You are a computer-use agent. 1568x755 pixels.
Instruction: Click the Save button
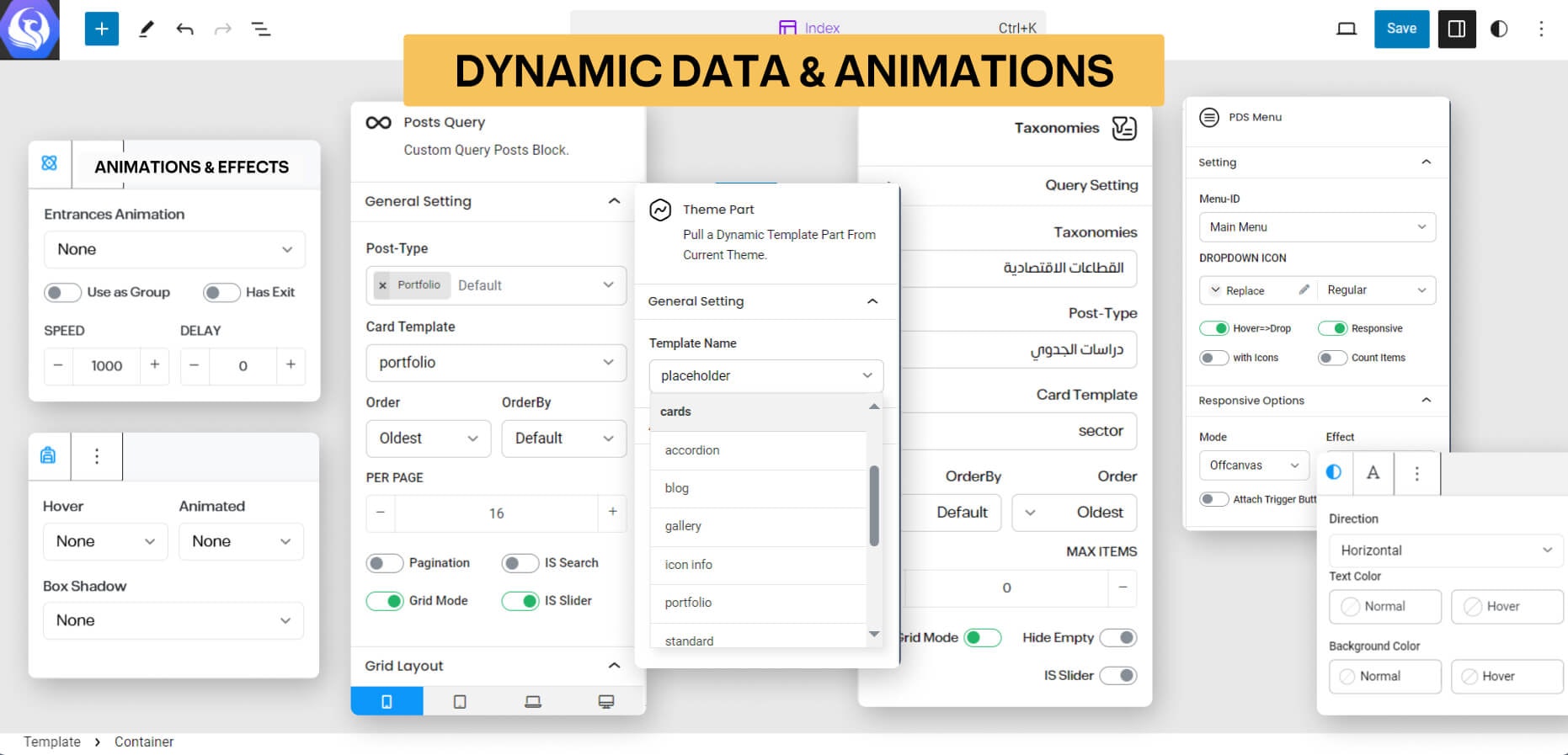click(1401, 29)
